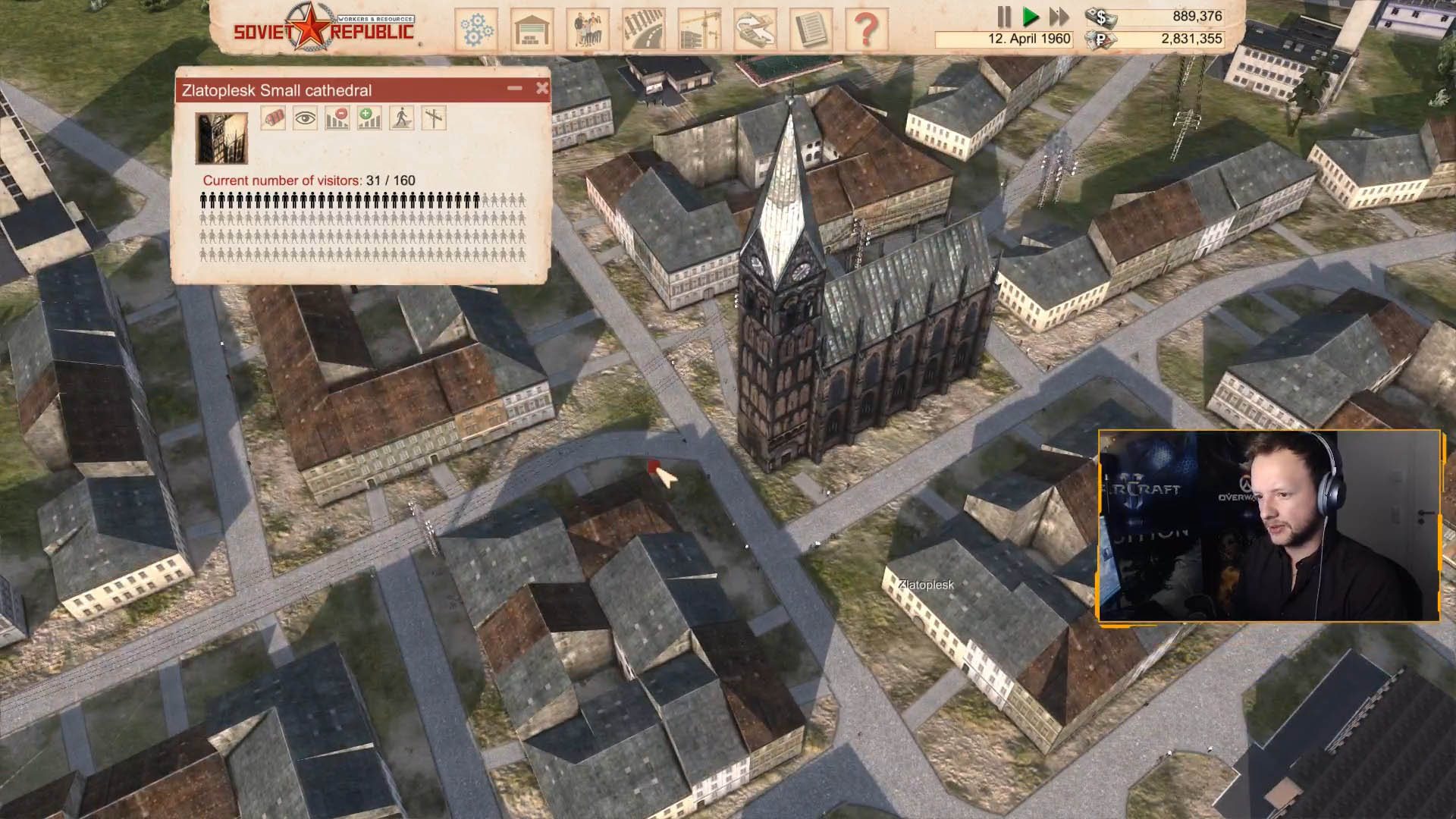Click the Zlatoplesk town label on map
This screenshot has width=1456, height=819.
(926, 585)
